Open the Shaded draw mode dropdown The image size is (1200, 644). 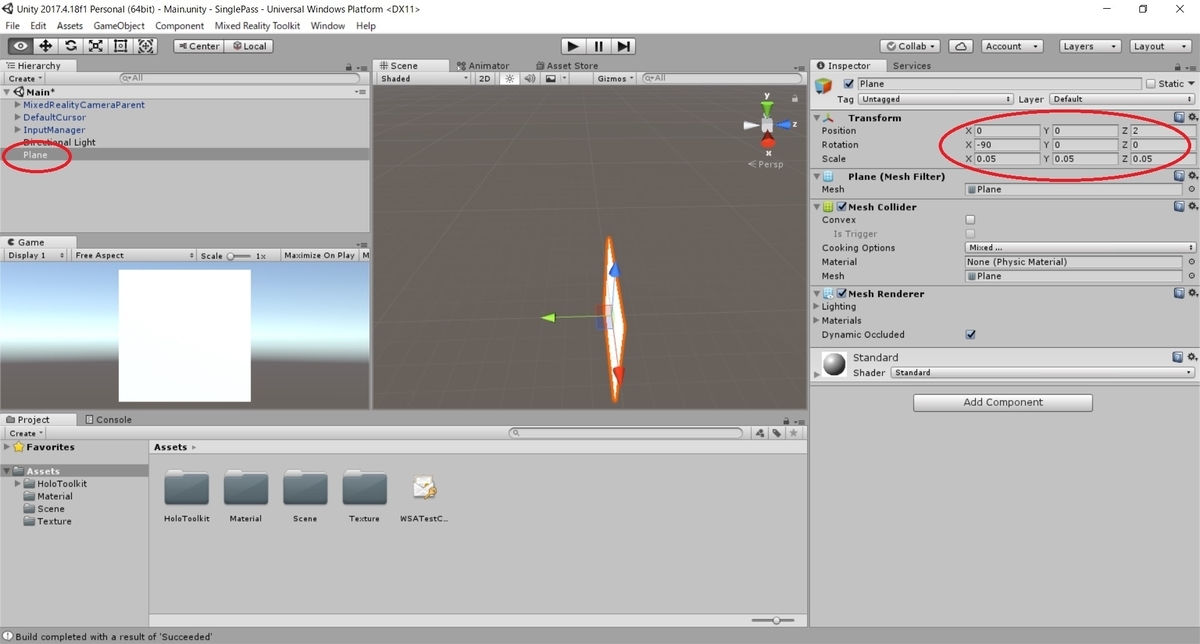pyautogui.click(x=424, y=78)
